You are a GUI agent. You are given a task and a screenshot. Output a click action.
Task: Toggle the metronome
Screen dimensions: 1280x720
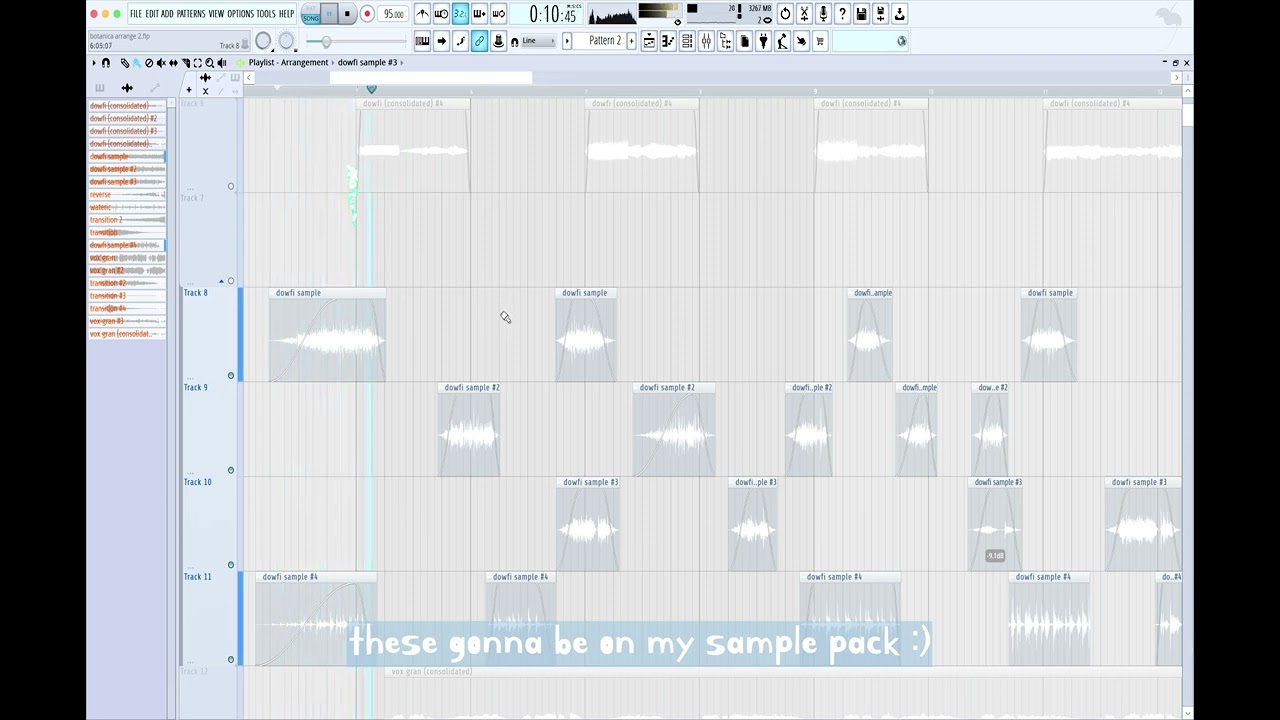pos(423,14)
